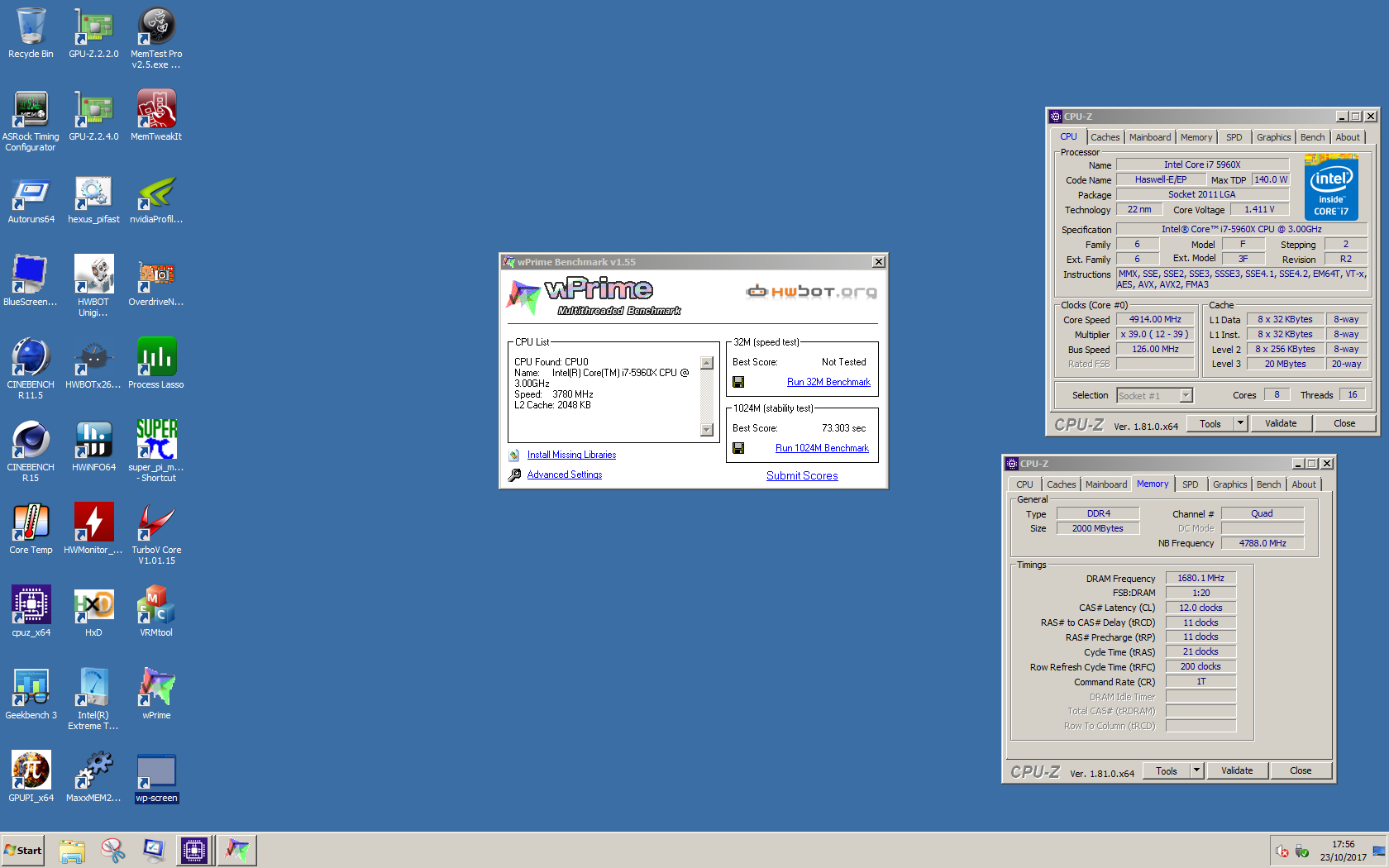Select the Autoruns64 desktop icon

pyautogui.click(x=31, y=198)
